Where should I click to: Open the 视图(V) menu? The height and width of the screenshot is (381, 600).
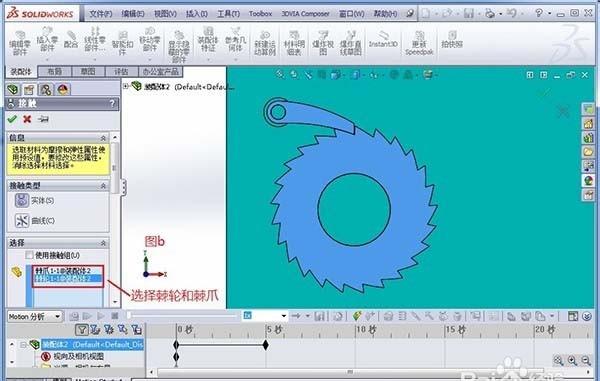(165, 14)
